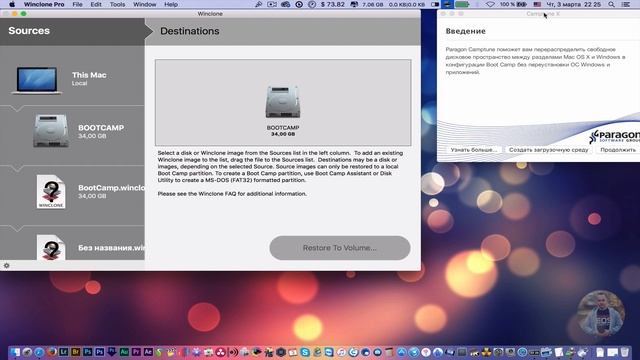Screen dimensions: 640x360
Task: Click the network speed 0.0 KB menu item
Action: pyautogui.click(x=407, y=4)
